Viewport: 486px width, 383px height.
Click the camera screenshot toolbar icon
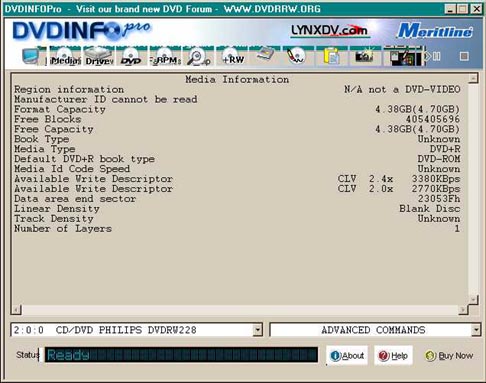[x=364, y=56]
